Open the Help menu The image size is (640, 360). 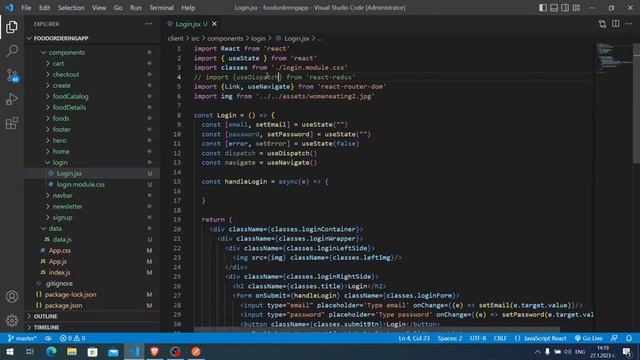[188, 8]
